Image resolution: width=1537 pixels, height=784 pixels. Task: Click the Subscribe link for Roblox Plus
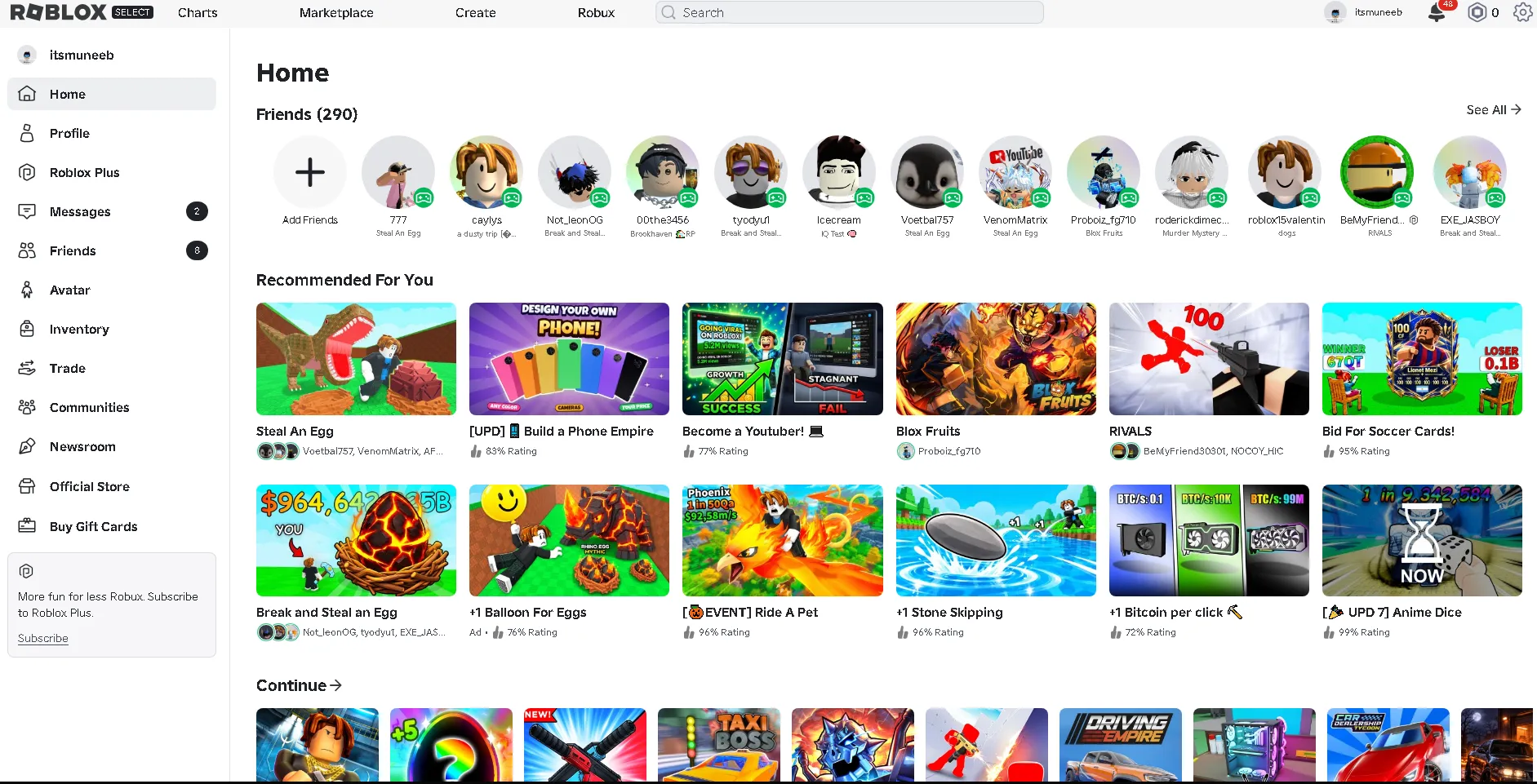(43, 638)
